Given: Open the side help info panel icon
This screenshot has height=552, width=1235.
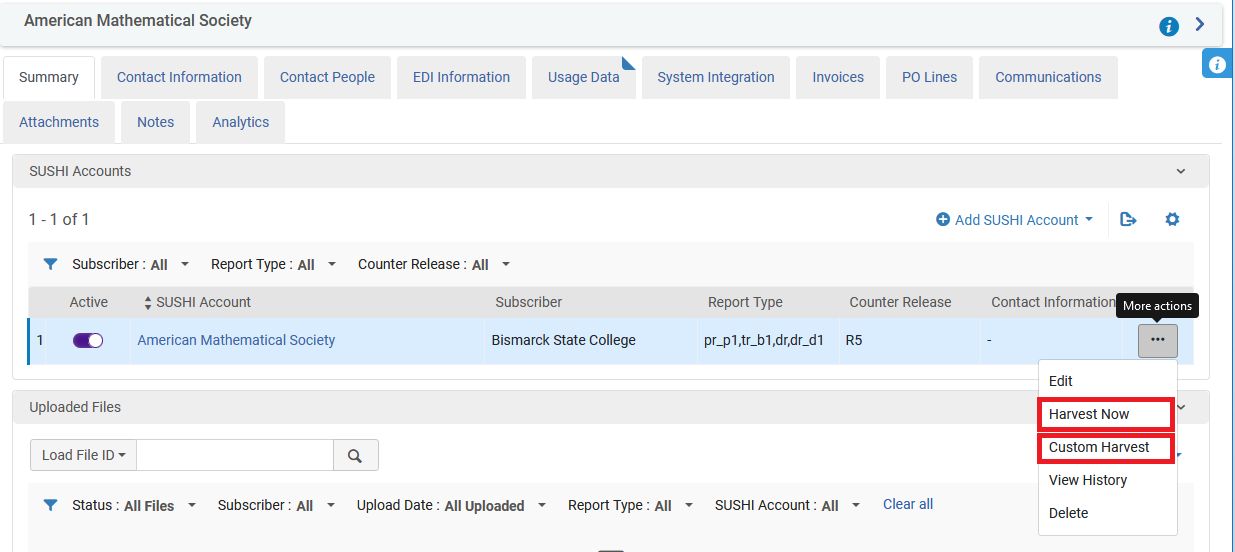Looking at the screenshot, I should tap(1217, 64).
